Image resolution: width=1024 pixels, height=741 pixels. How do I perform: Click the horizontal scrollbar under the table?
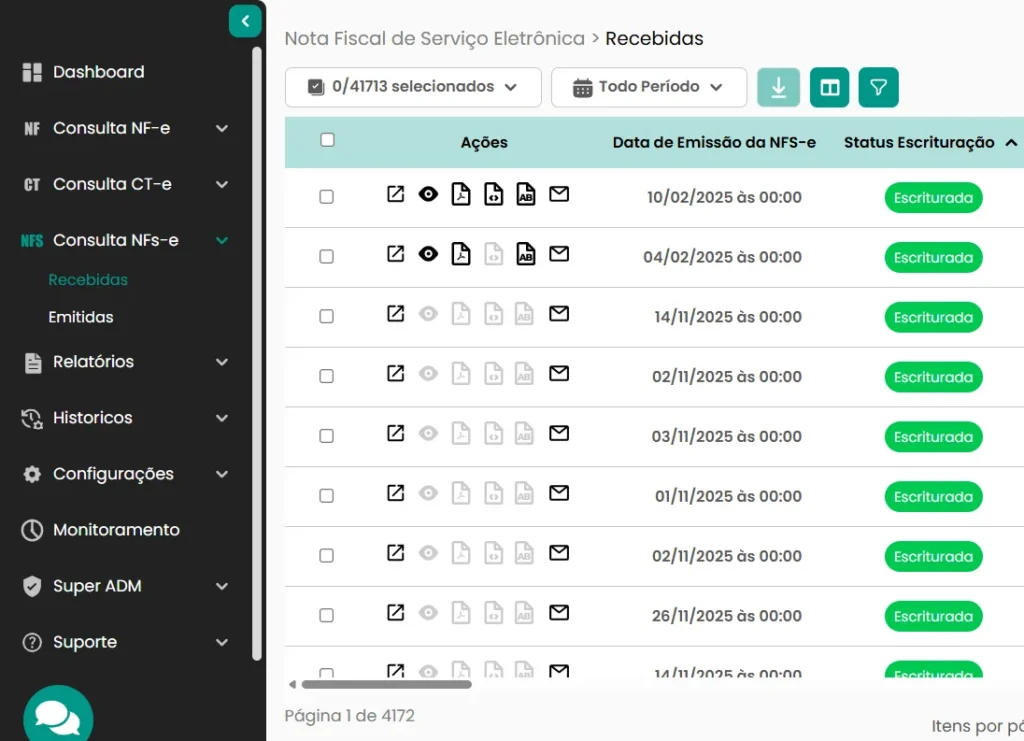pyautogui.click(x=386, y=685)
